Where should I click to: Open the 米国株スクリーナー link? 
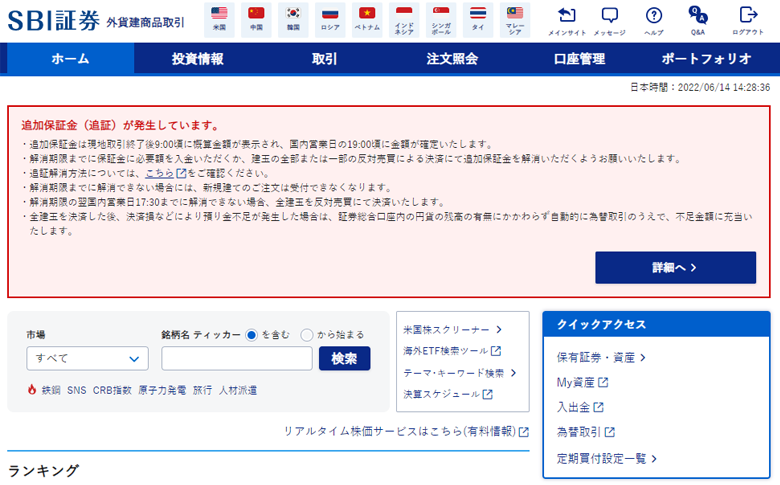pyautogui.click(x=452, y=330)
